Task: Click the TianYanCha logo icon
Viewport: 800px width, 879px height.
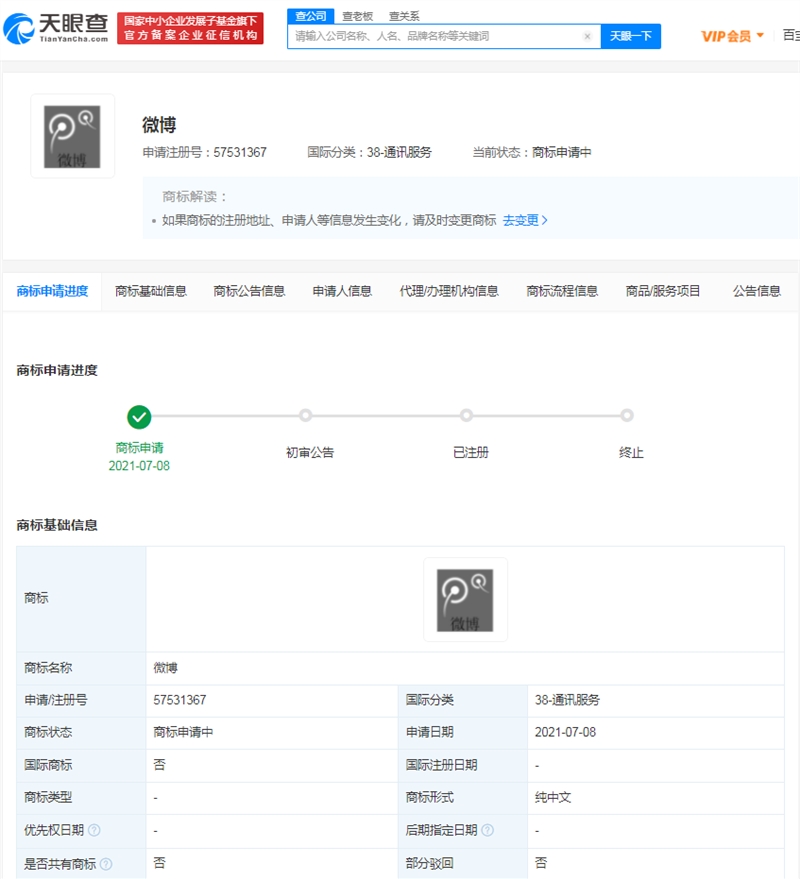Action: [19, 29]
